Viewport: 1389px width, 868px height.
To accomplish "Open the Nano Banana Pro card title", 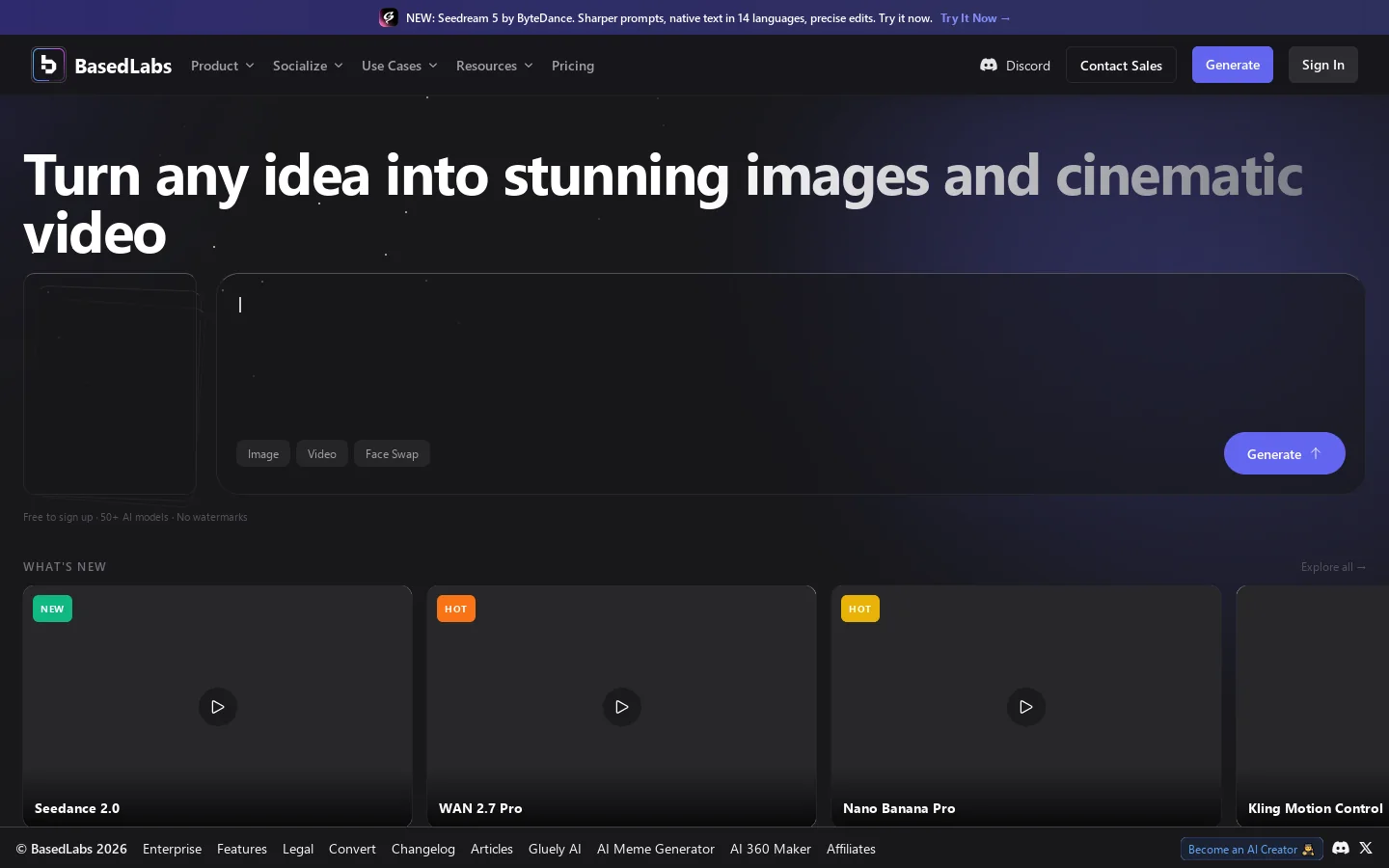I will pyautogui.click(x=899, y=808).
